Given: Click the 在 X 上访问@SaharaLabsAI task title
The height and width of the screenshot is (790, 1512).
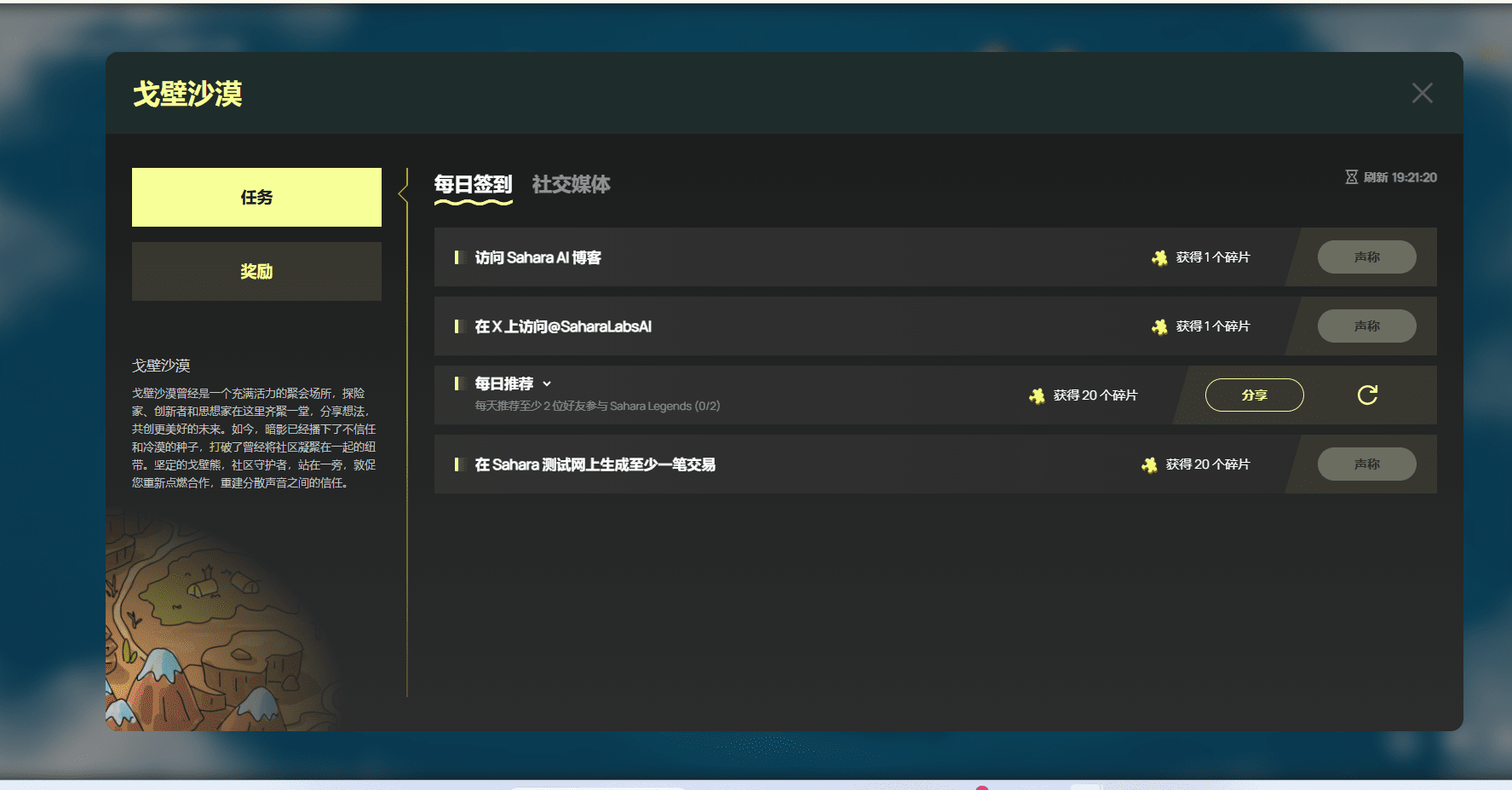Looking at the screenshot, I should tap(563, 326).
